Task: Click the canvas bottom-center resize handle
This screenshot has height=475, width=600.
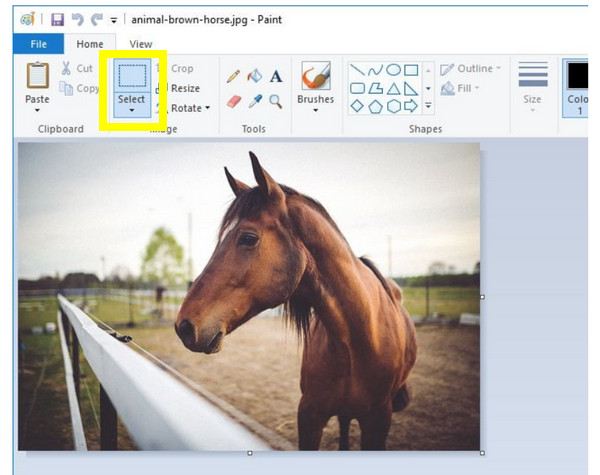Action: point(250,453)
